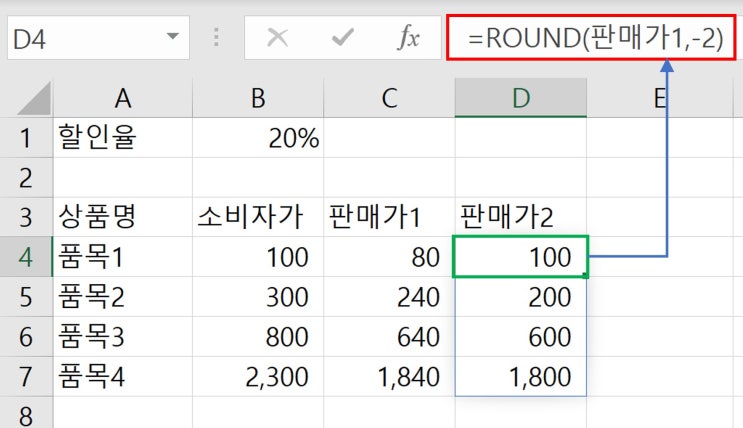This screenshot has height=428, width=743.
Task: Click 소비자가 value 300
Action: point(258,297)
